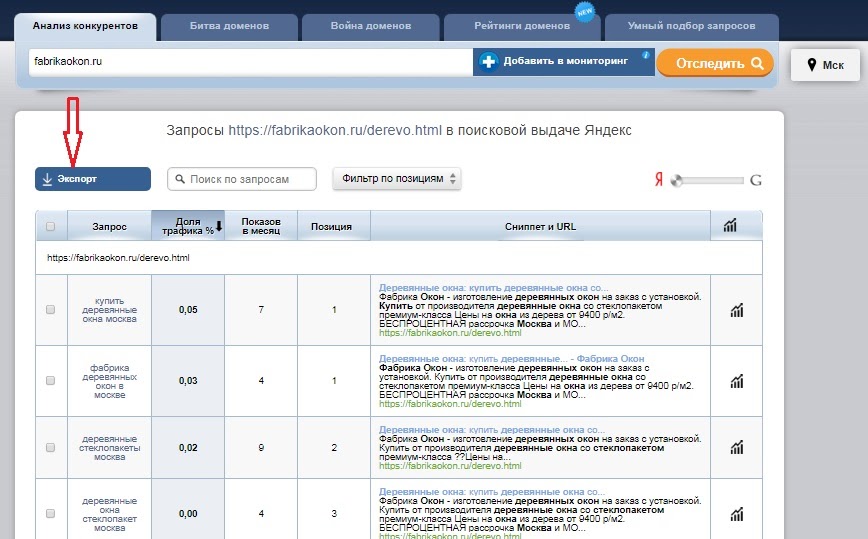Screen dimensions: 868x539
Task: Sort by the Показов в месяц column
Action: coord(261,226)
